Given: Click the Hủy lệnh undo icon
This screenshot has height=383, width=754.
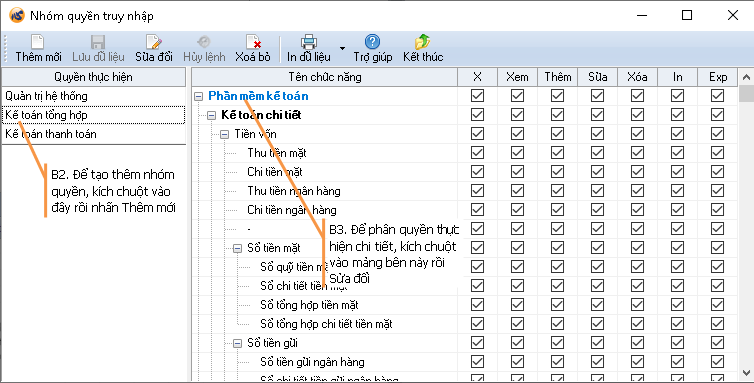Looking at the screenshot, I should click(x=204, y=42).
